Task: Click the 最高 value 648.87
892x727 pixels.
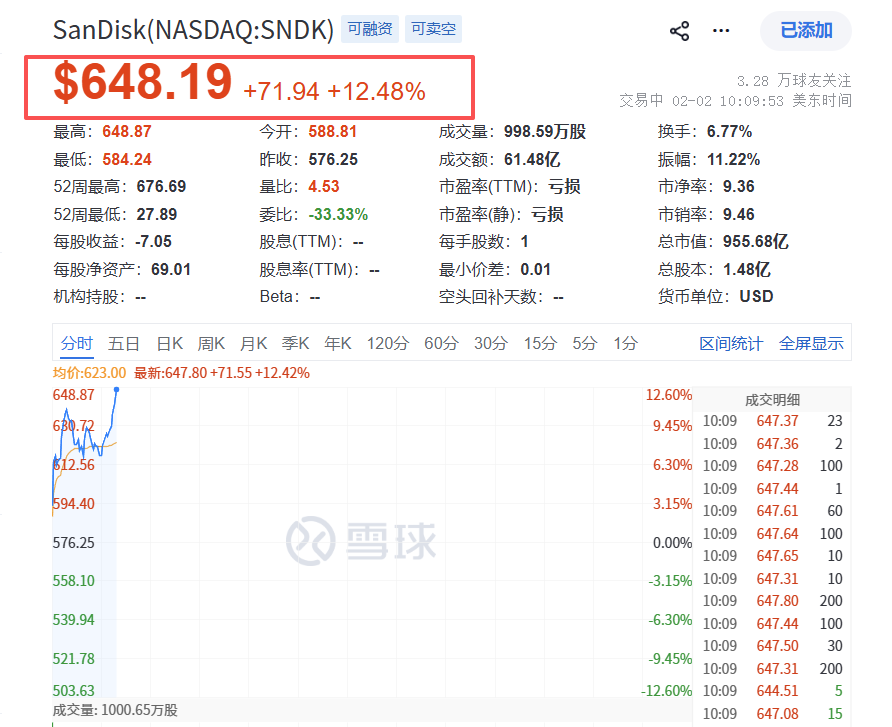Action: coord(127,131)
